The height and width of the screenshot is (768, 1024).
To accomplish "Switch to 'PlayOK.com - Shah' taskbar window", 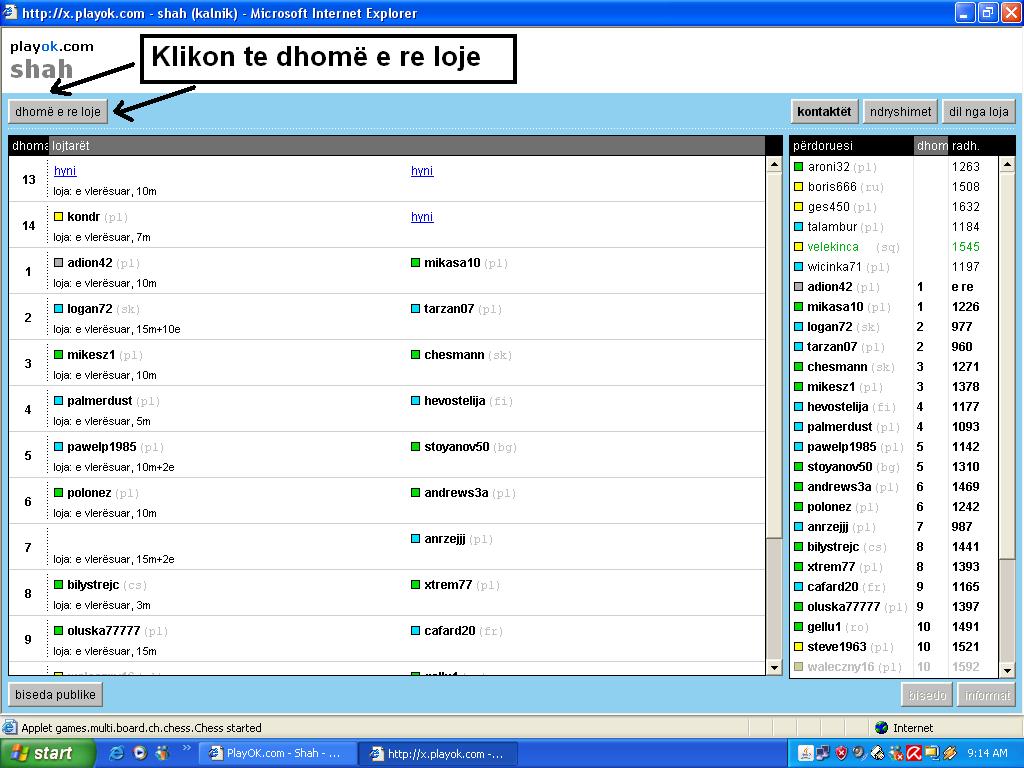I will (x=276, y=754).
